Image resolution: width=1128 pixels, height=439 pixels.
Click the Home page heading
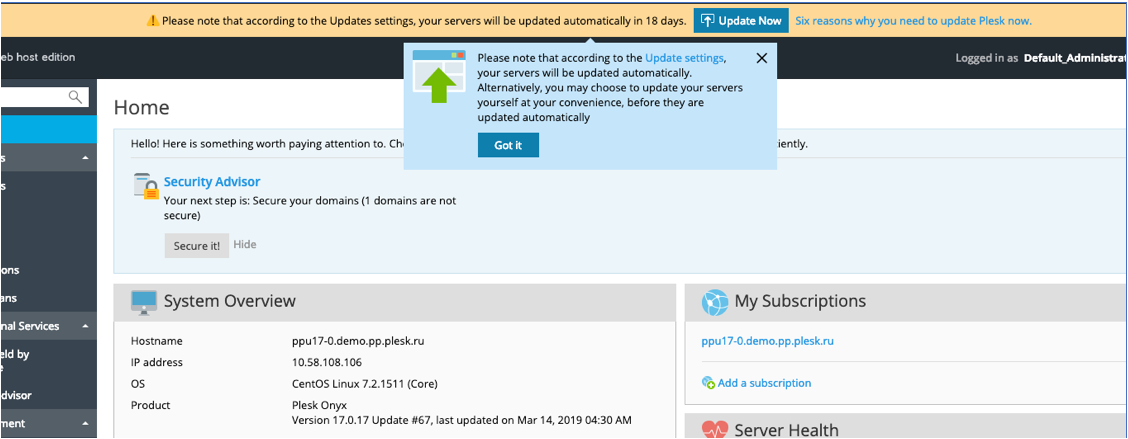pos(142,108)
